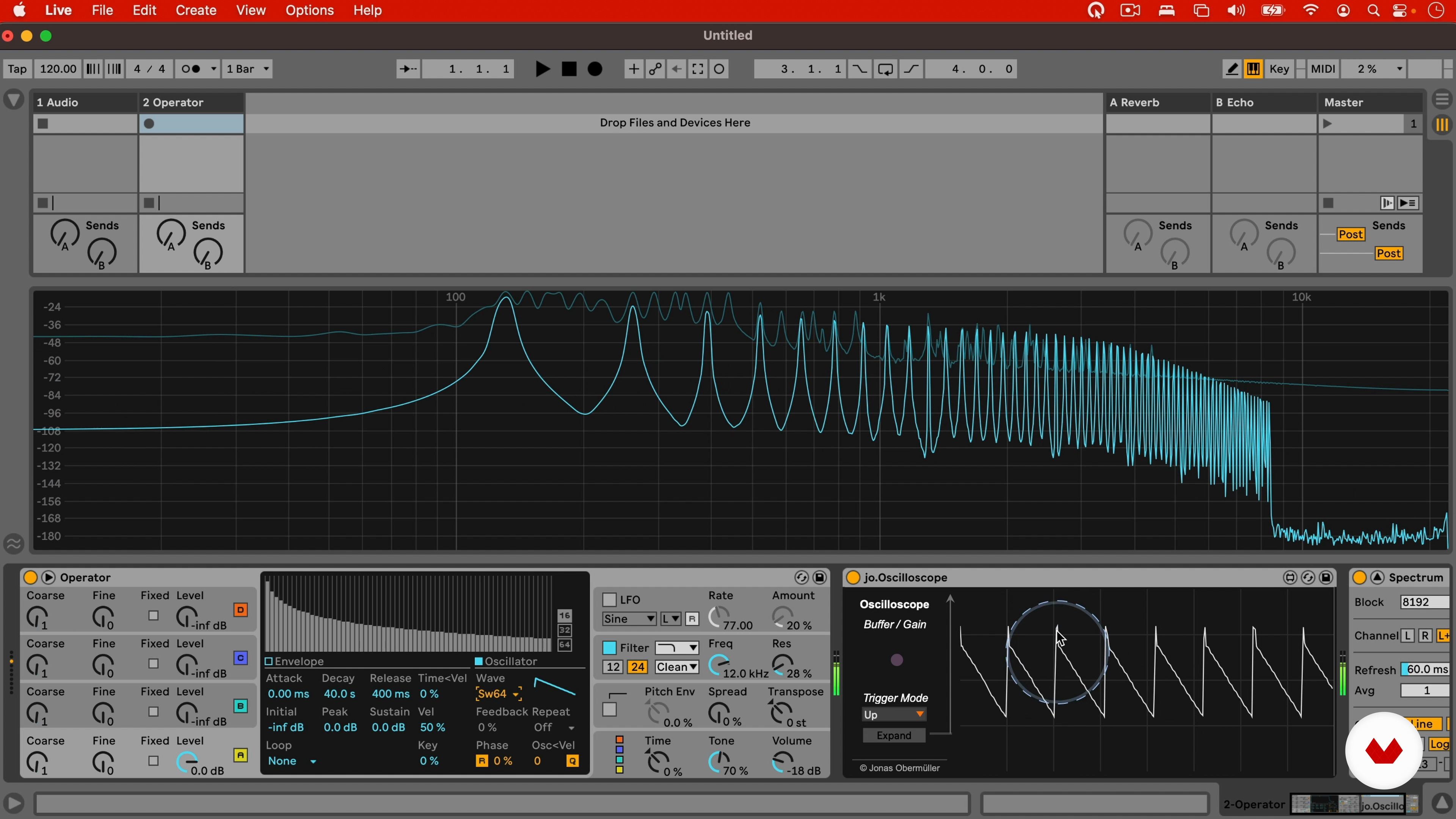Click the Operator device Hot-Swap icon

coord(801,577)
